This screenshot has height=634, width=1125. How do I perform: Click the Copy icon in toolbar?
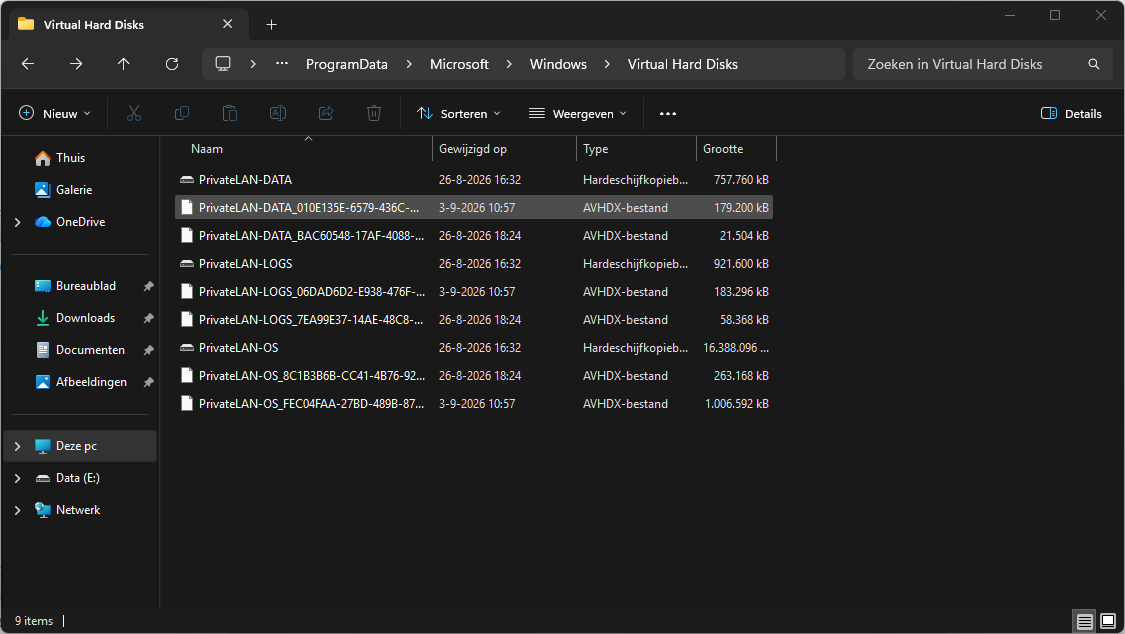coord(182,113)
